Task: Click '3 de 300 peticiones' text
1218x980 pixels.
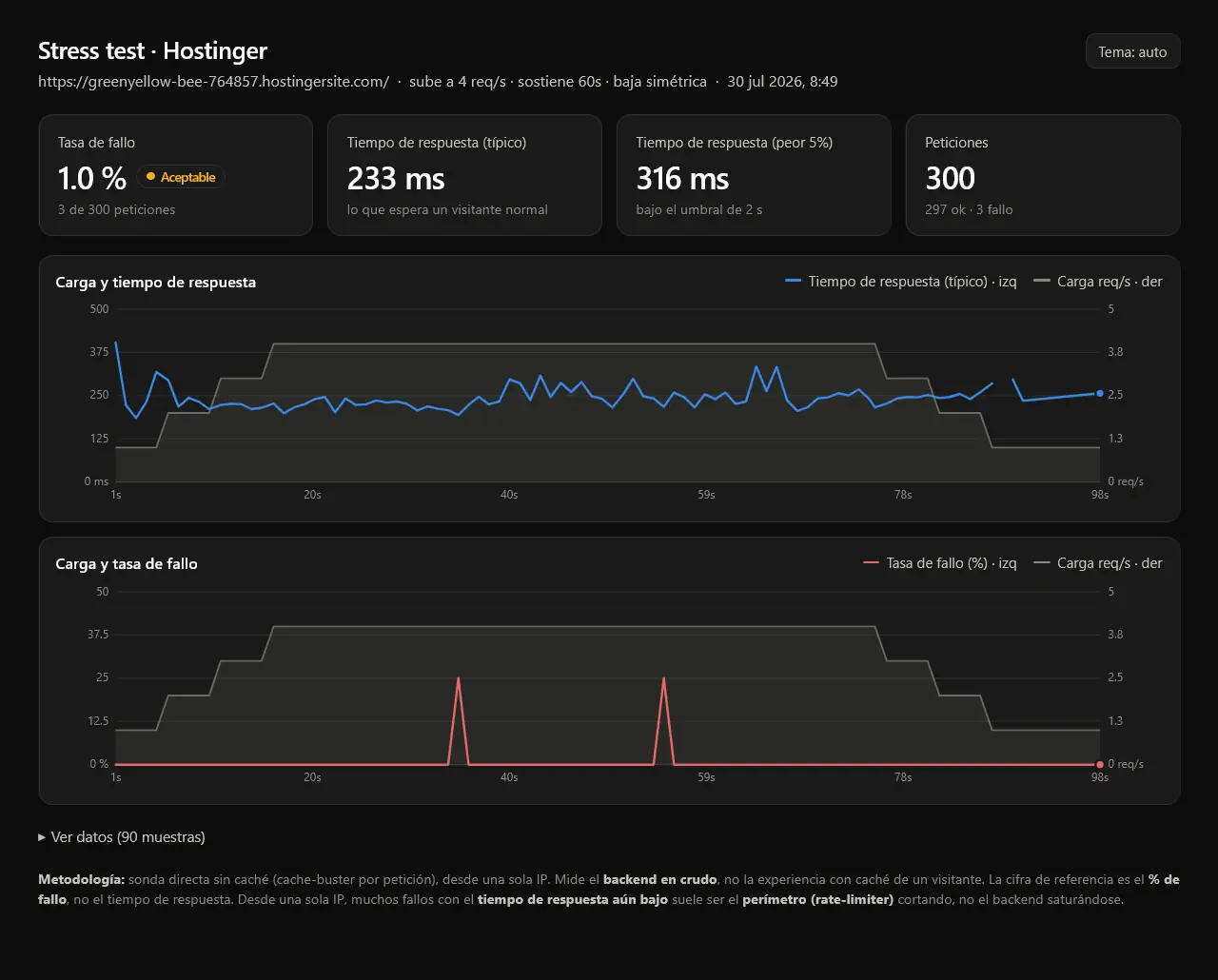Action: [x=116, y=209]
